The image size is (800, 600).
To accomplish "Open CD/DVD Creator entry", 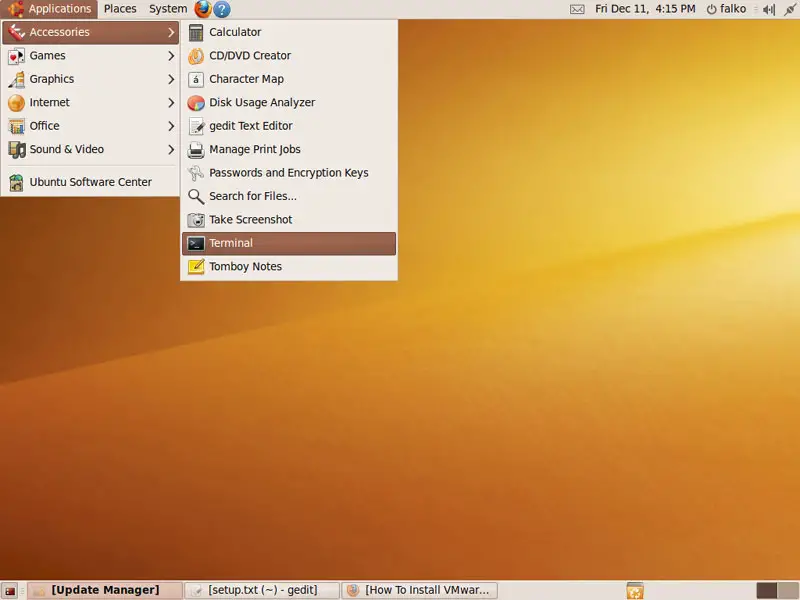I will [289, 56].
